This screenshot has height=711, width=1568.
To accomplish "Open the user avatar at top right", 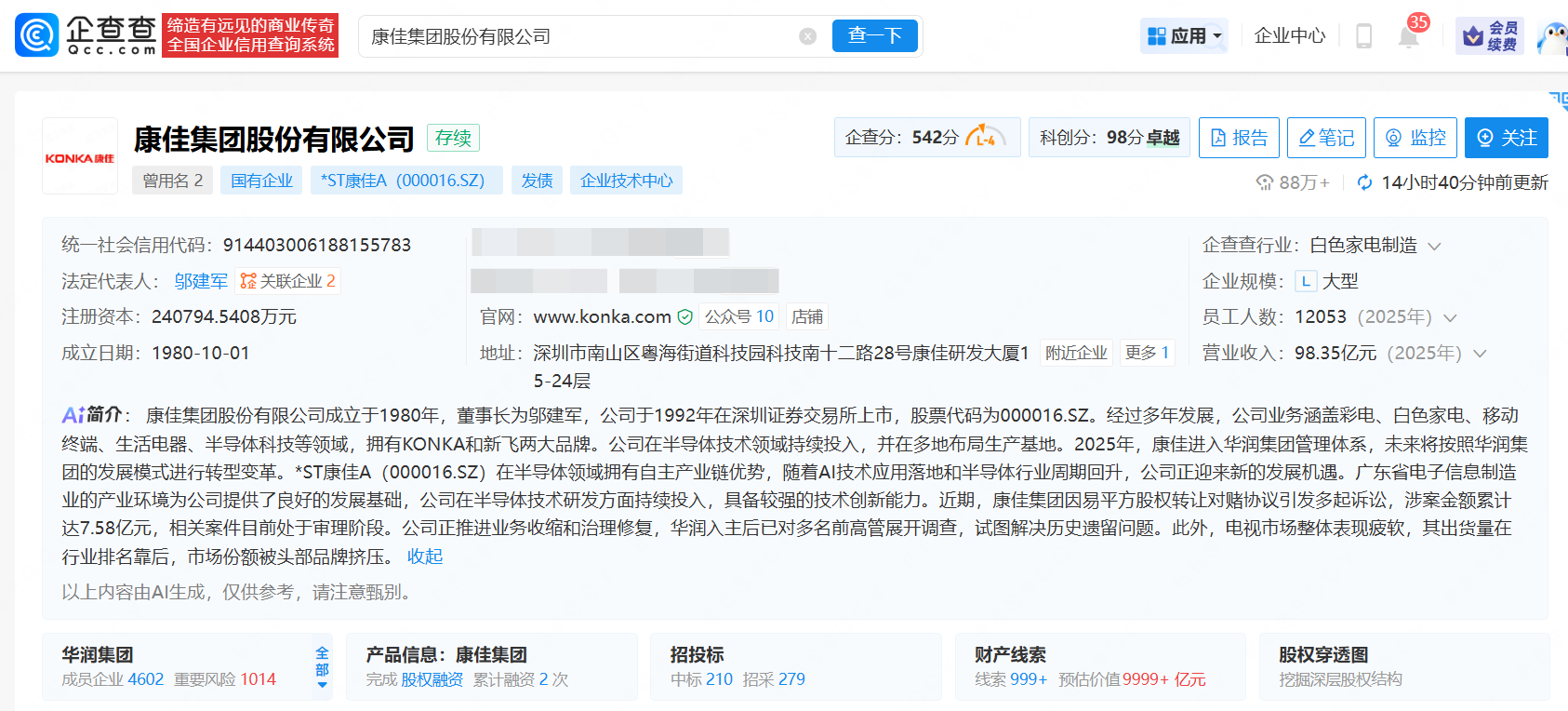I will click(x=1552, y=36).
